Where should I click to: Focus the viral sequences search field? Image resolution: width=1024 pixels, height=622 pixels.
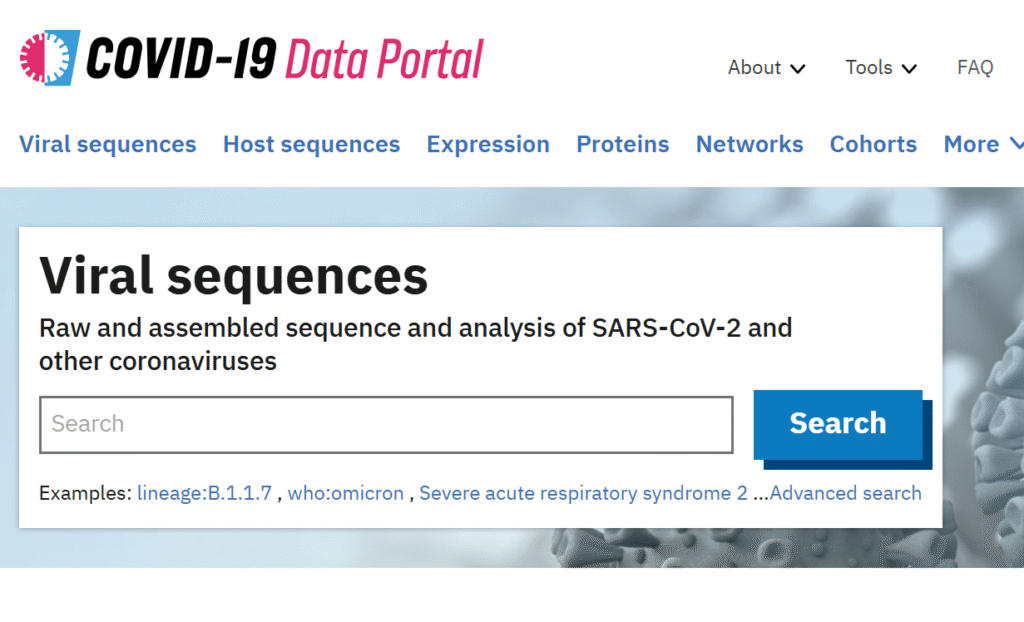pyautogui.click(x=386, y=424)
